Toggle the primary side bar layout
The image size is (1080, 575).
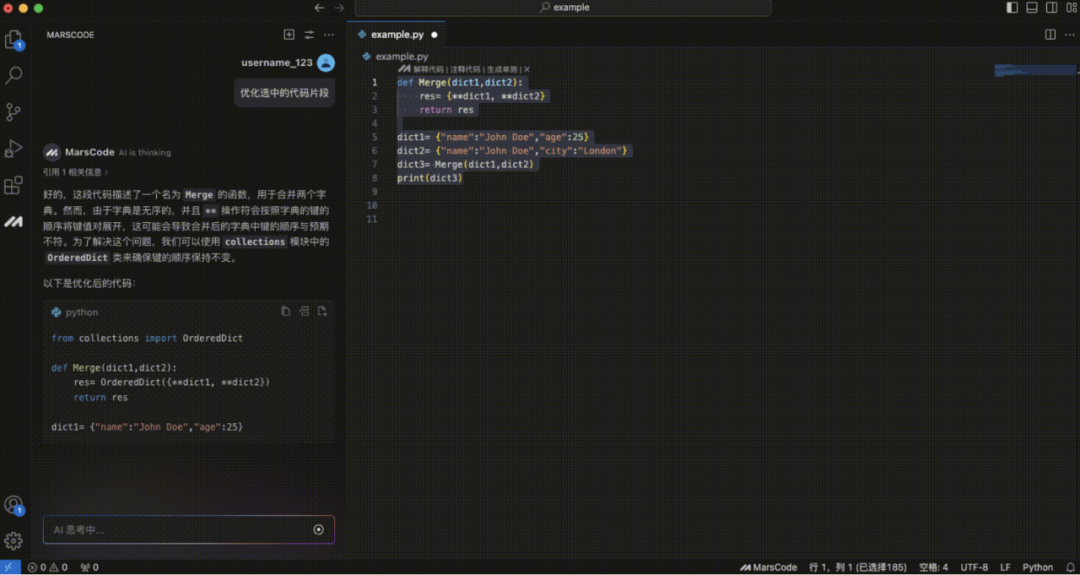click(1012, 8)
